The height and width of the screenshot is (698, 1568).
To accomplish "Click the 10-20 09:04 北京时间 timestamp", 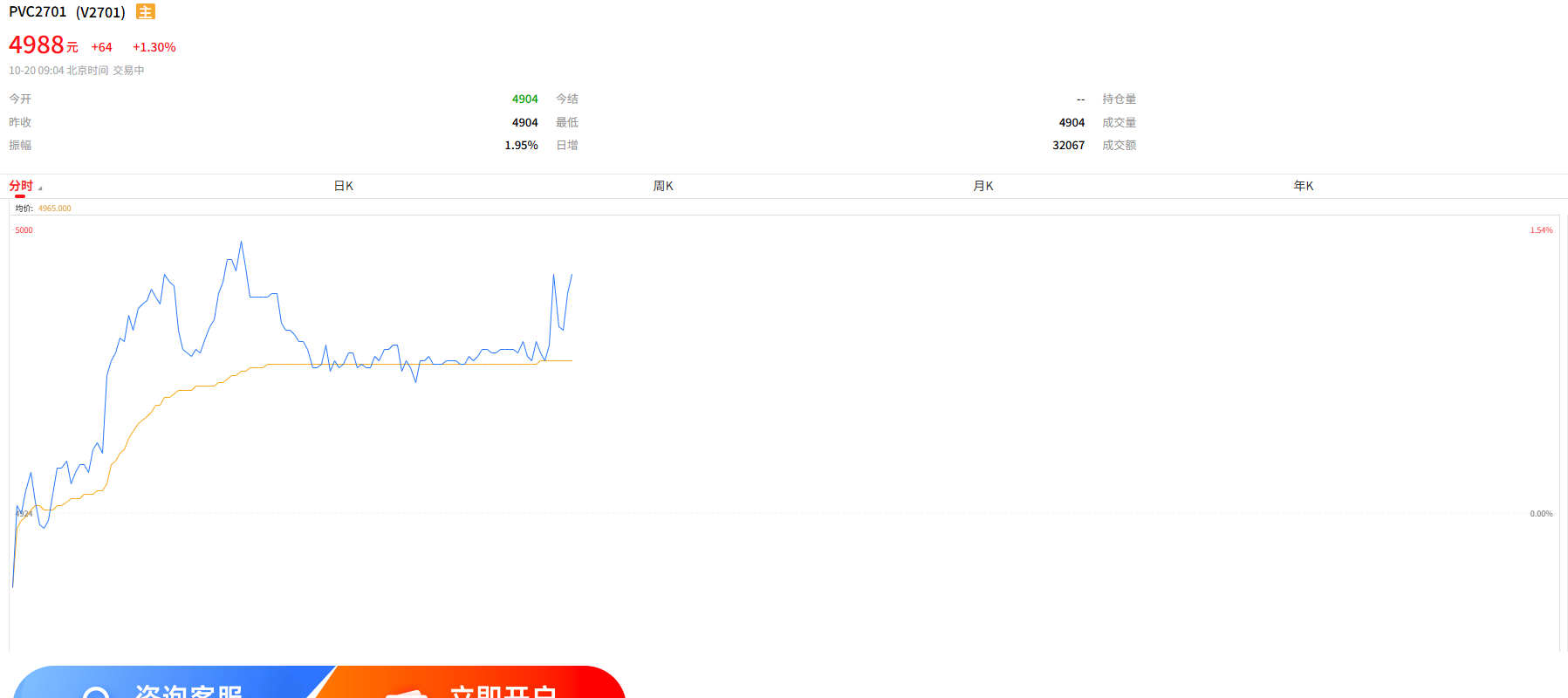I will (58, 71).
